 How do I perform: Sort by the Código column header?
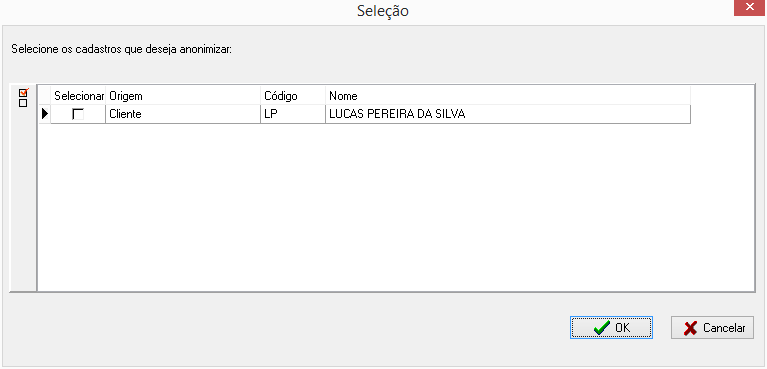(293, 95)
